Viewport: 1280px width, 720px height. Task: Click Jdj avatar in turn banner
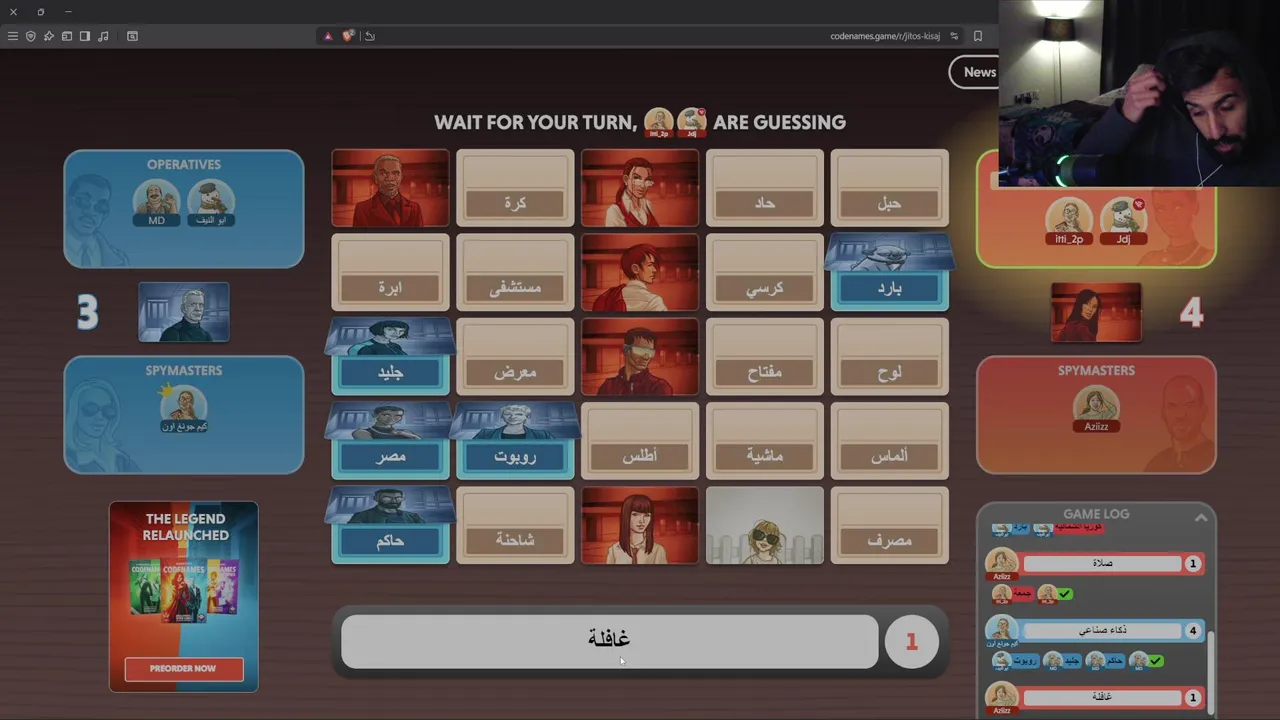[x=692, y=122]
